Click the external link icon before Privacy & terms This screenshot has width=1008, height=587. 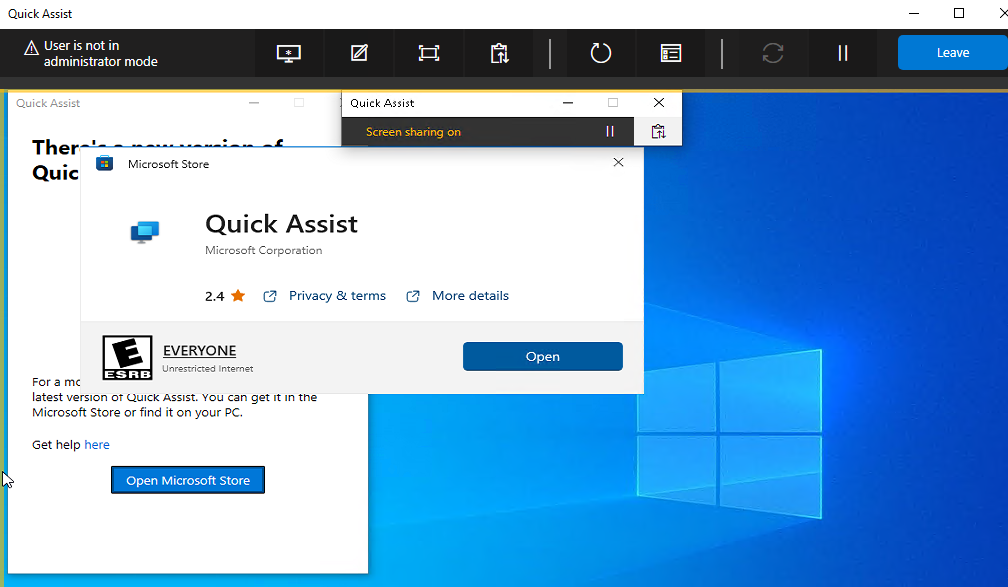270,296
